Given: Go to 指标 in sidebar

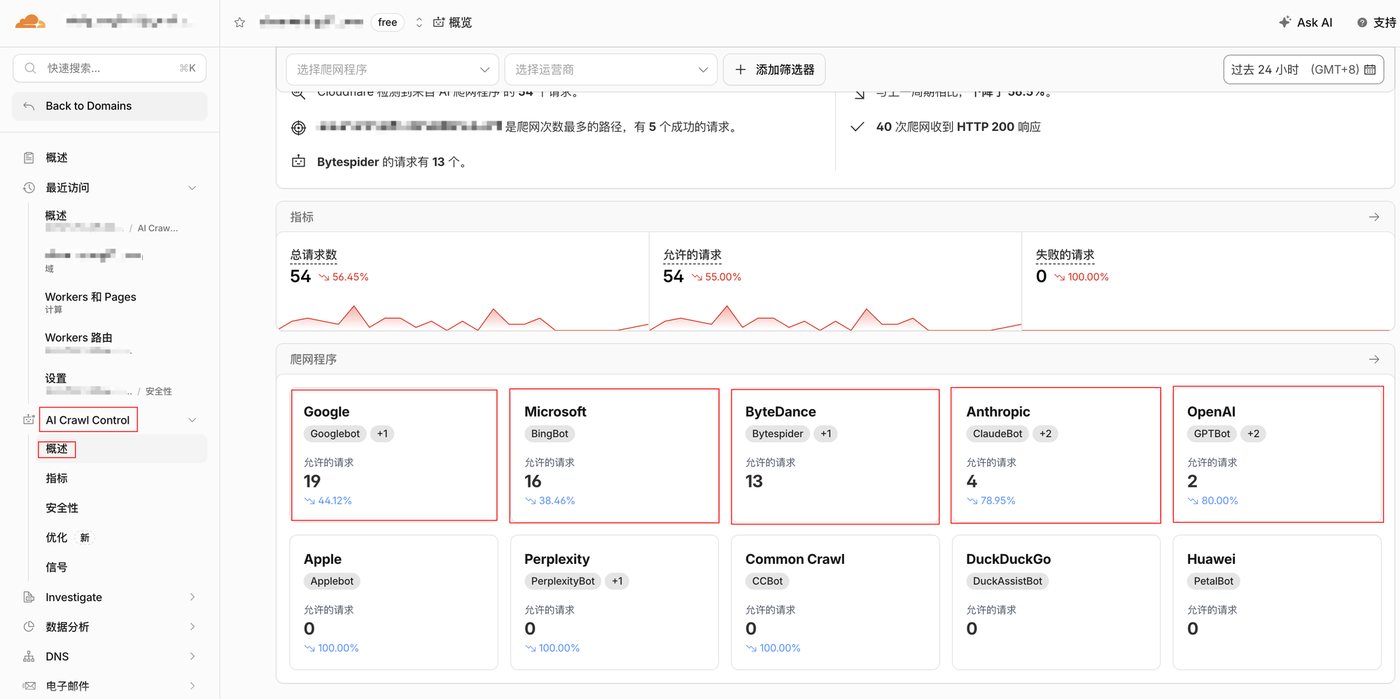Looking at the screenshot, I should point(57,479).
